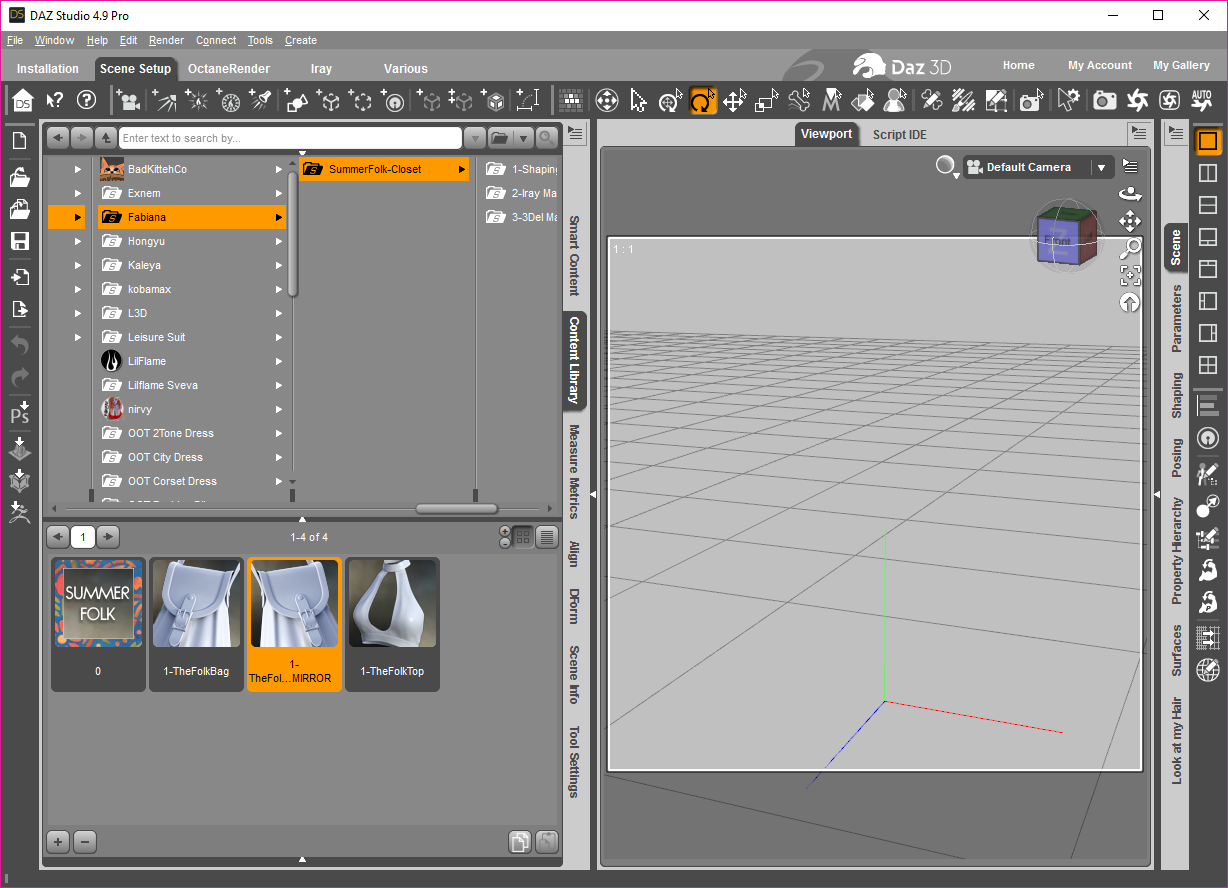Select the Joint Editor bone tool
Screen dimensions: 1228x888
(799, 100)
